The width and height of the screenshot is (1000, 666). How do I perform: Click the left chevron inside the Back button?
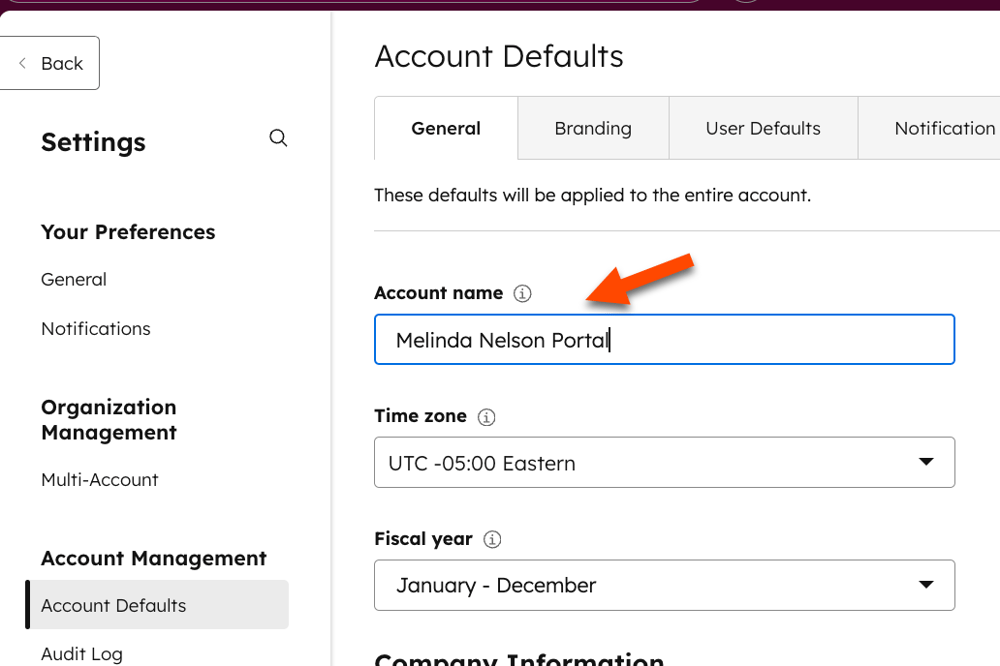pyautogui.click(x=21, y=63)
